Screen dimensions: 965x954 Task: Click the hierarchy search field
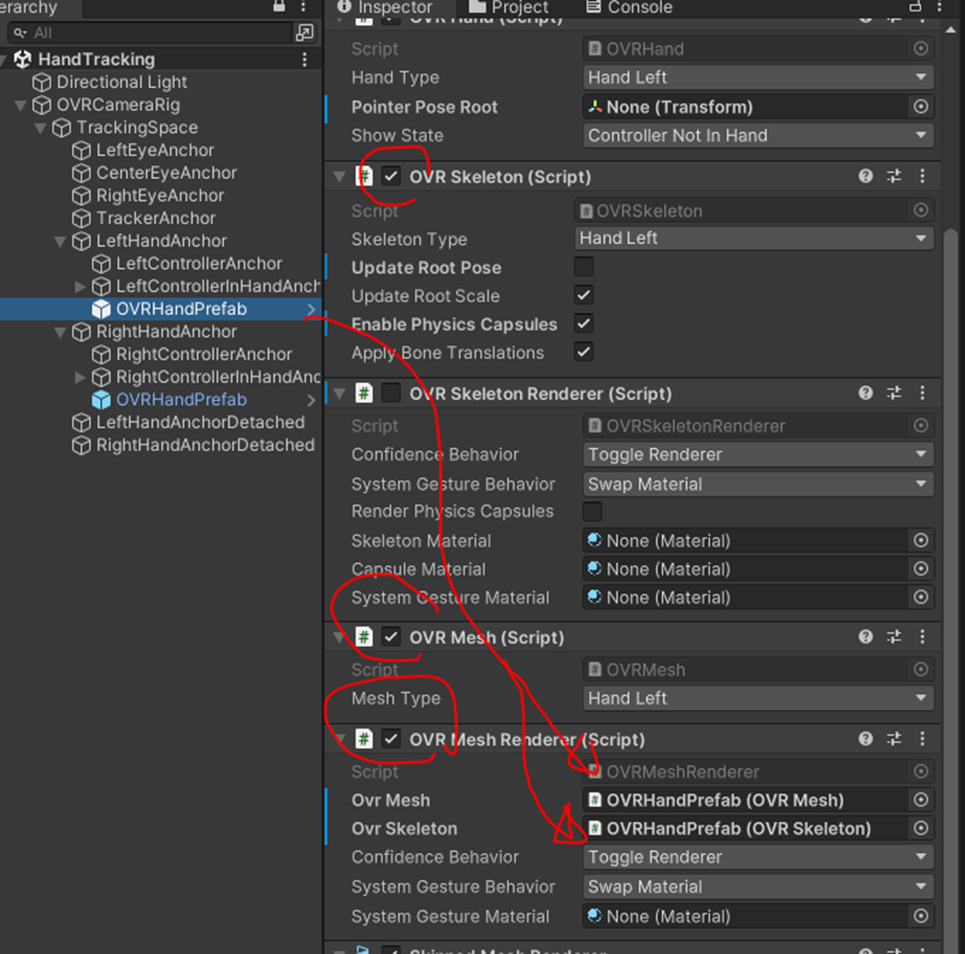coord(151,33)
